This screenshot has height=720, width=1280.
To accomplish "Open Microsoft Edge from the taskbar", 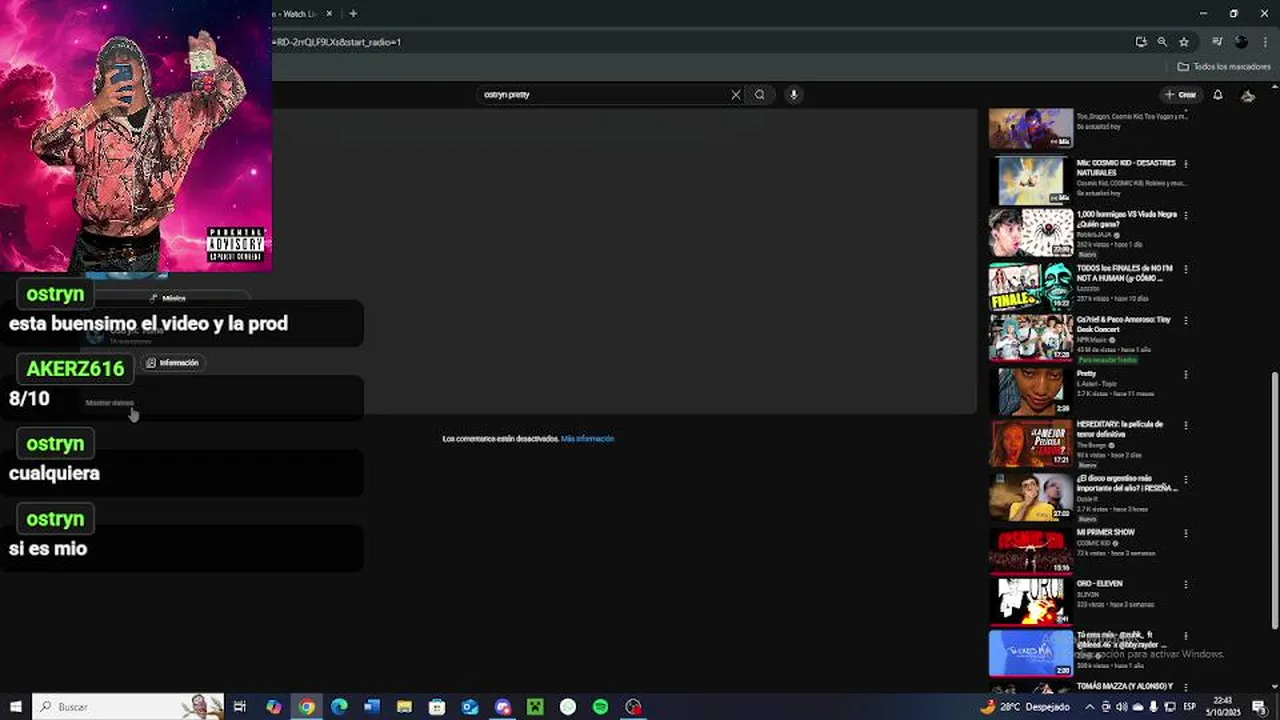I will (340, 707).
